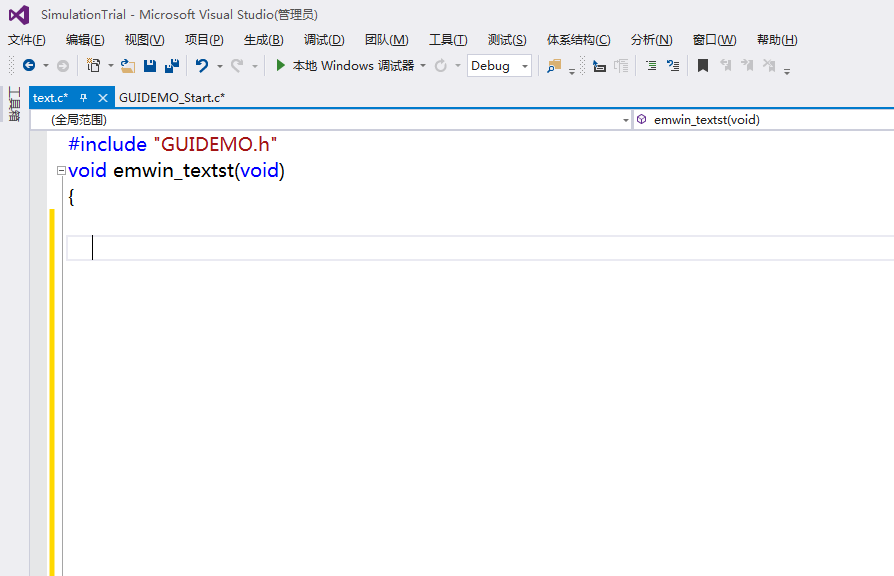Click the navigate forward arrow icon
The height and width of the screenshot is (576, 894).
[63, 66]
